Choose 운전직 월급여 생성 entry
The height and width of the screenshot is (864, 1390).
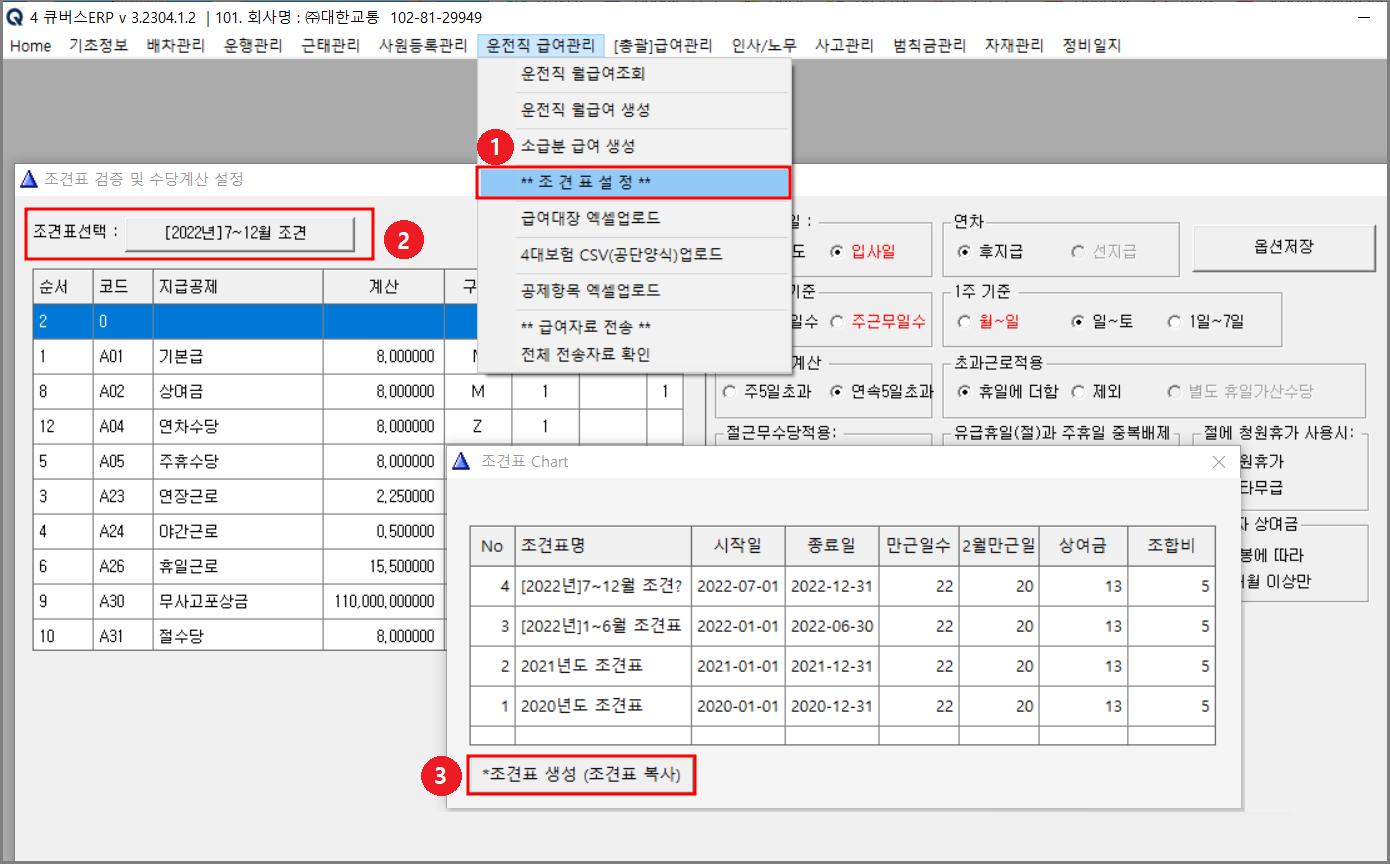[634, 110]
